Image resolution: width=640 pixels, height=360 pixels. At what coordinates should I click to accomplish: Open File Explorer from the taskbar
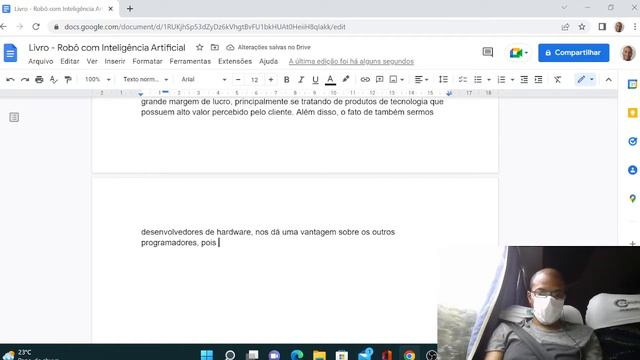(x=320, y=355)
